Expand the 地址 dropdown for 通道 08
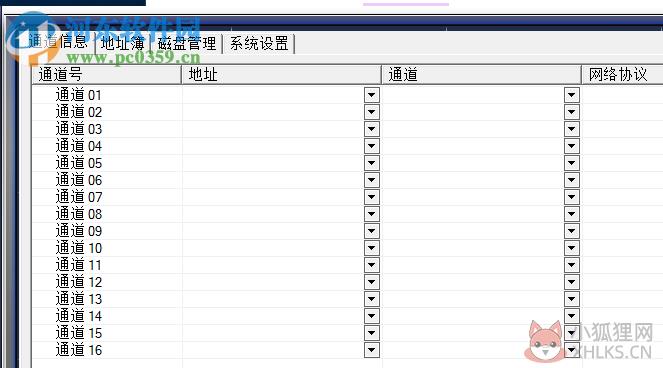The width and height of the screenshot is (663, 368). [372, 214]
